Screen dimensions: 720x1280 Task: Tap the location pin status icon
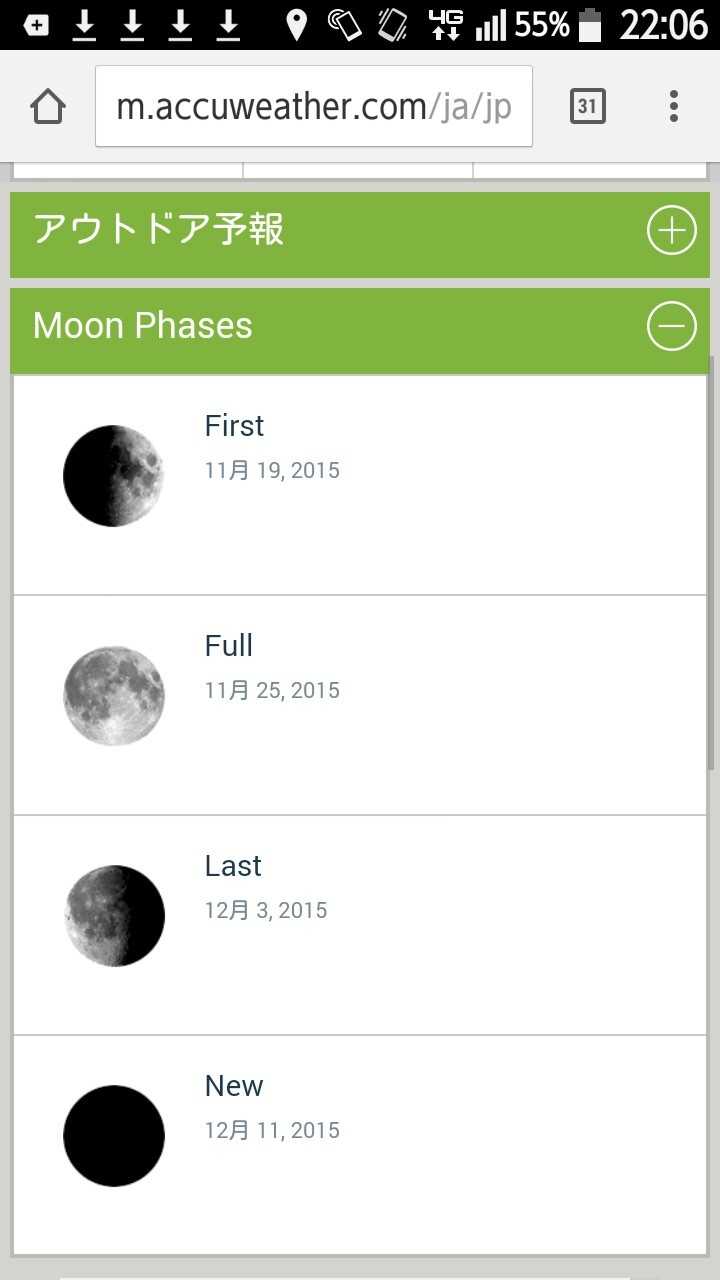coord(296,25)
